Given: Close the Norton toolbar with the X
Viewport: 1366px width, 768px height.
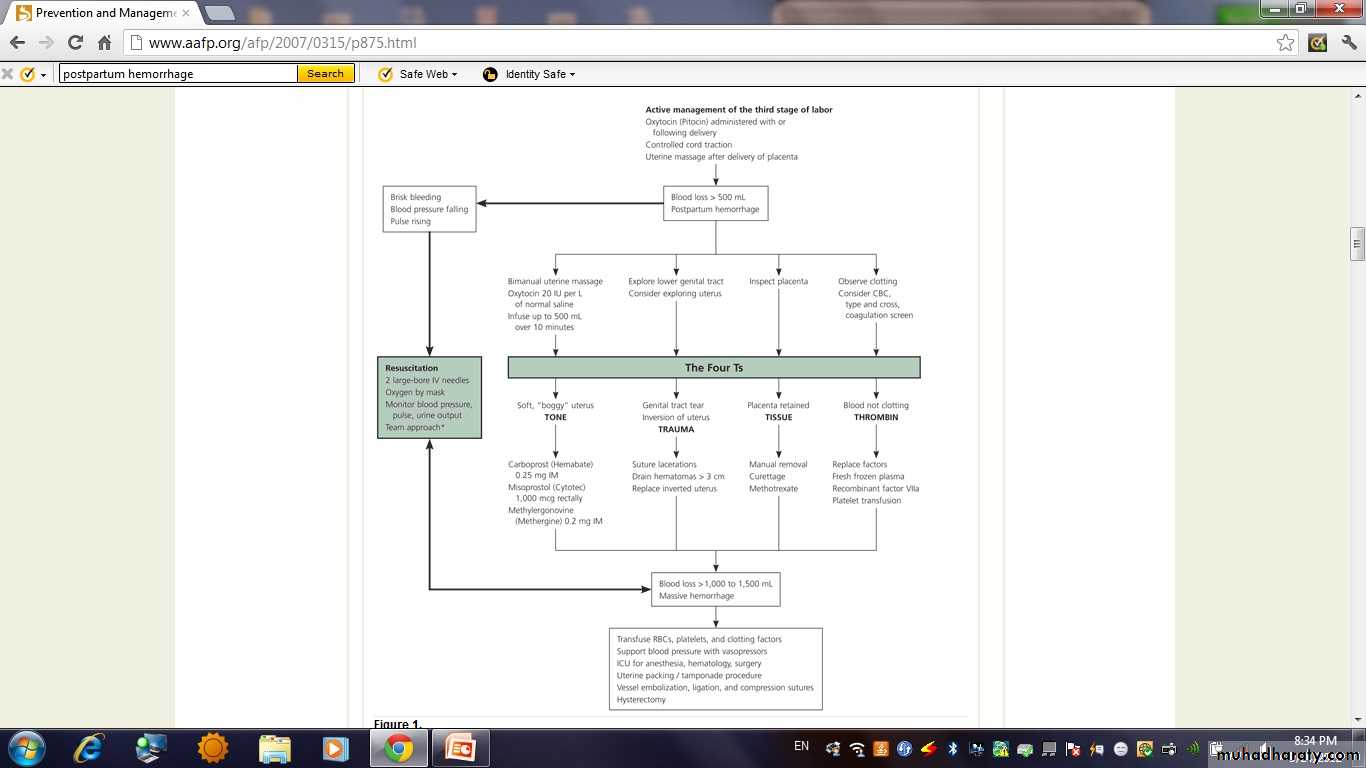Looking at the screenshot, I should [8, 74].
